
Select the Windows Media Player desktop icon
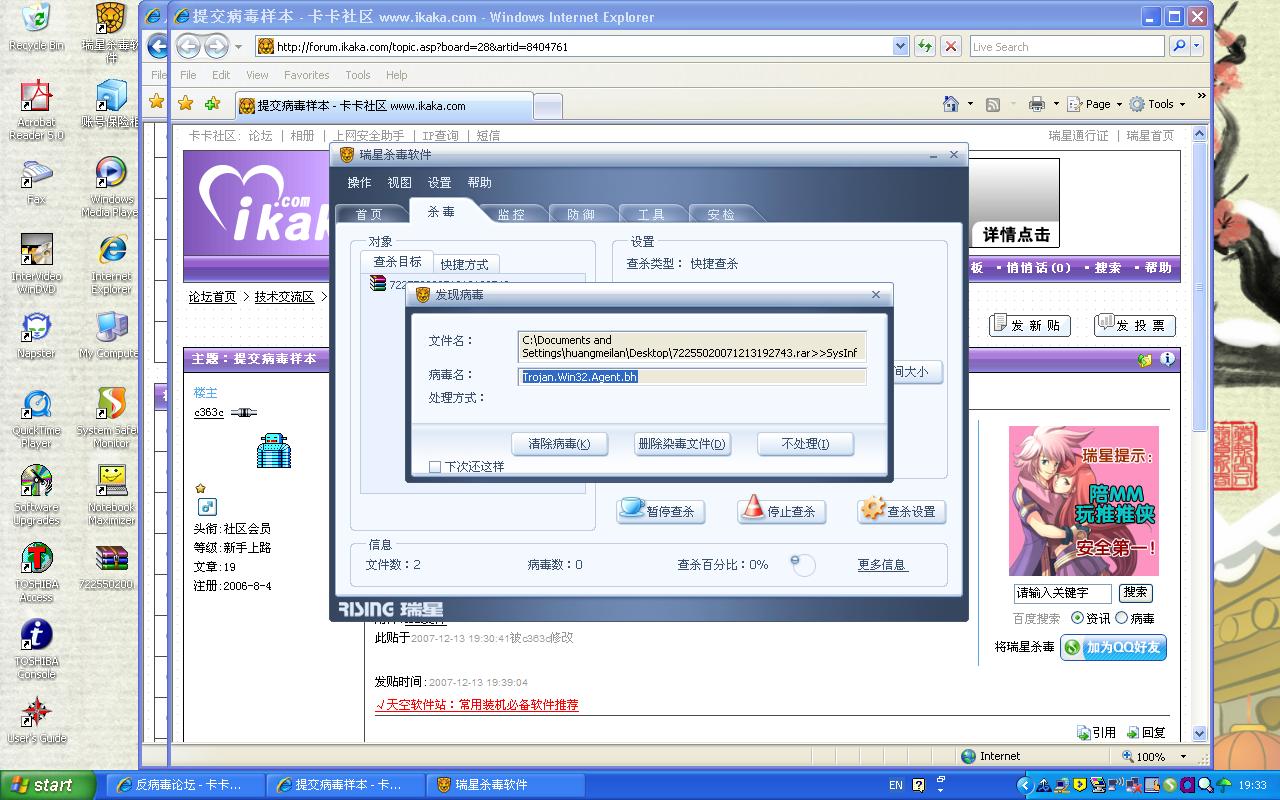pyautogui.click(x=111, y=187)
